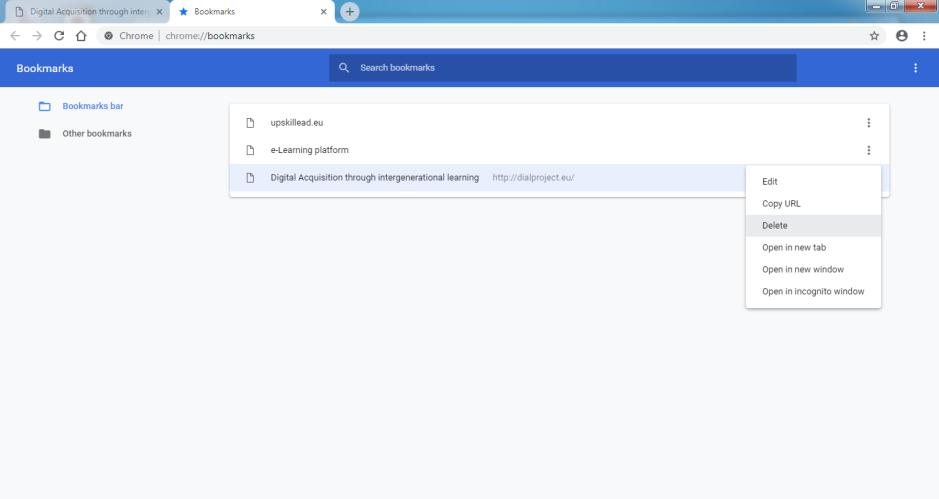This screenshot has width=939, height=499.
Task: Click the page icon beside Digital Acquisition bookmark
Action: 250,178
